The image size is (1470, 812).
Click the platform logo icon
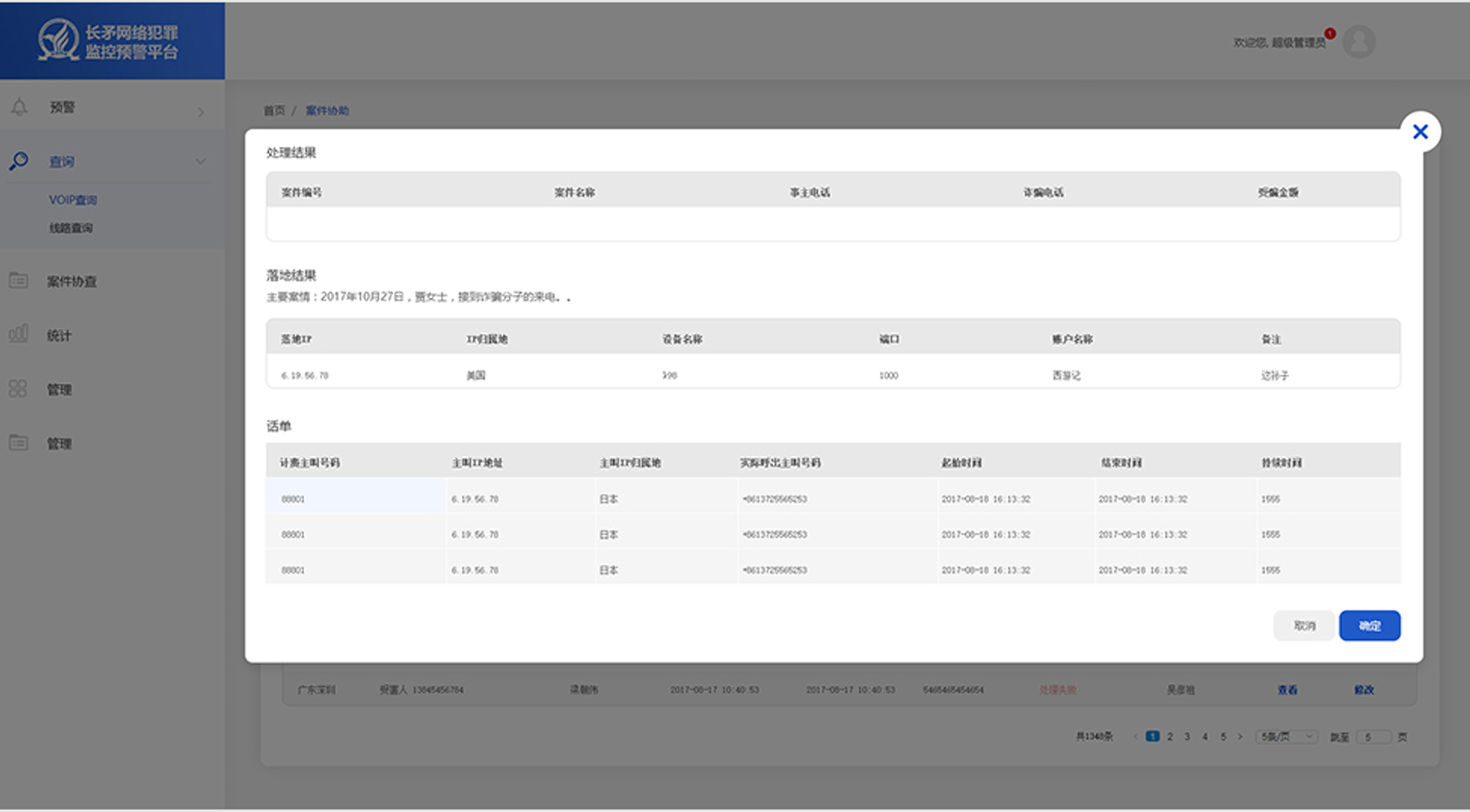(59, 39)
